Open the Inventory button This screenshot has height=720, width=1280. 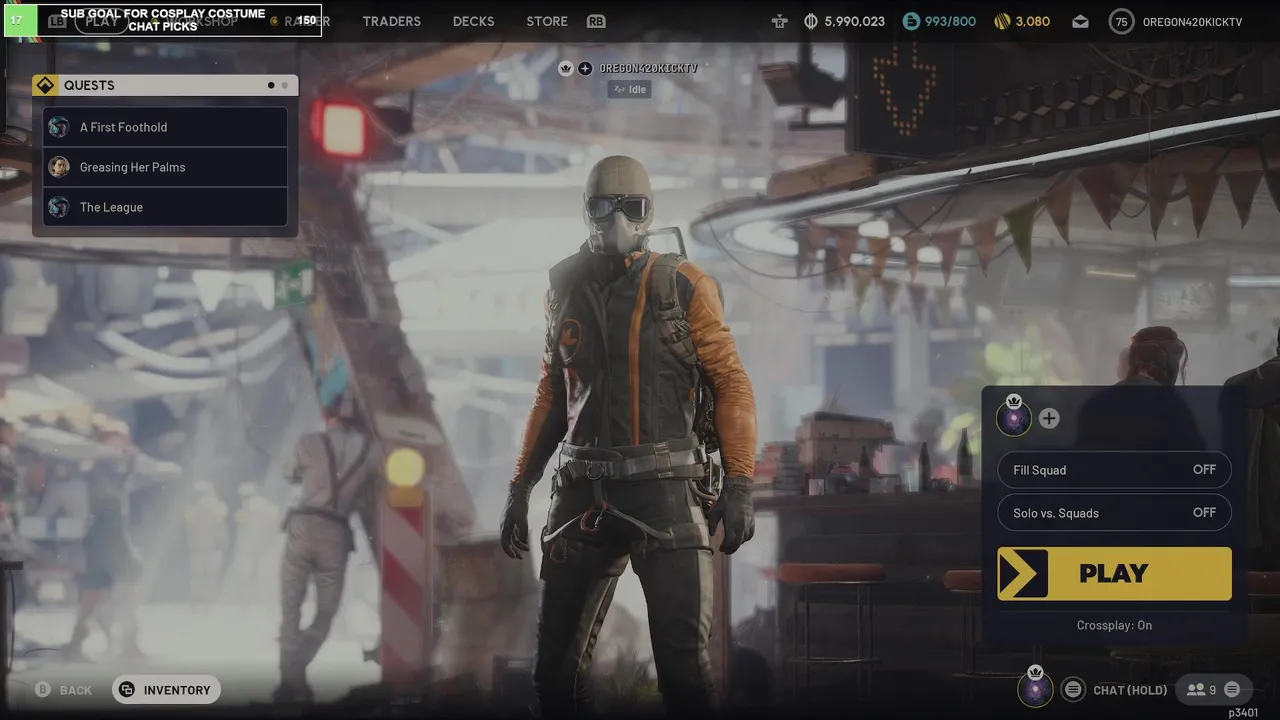click(x=166, y=690)
